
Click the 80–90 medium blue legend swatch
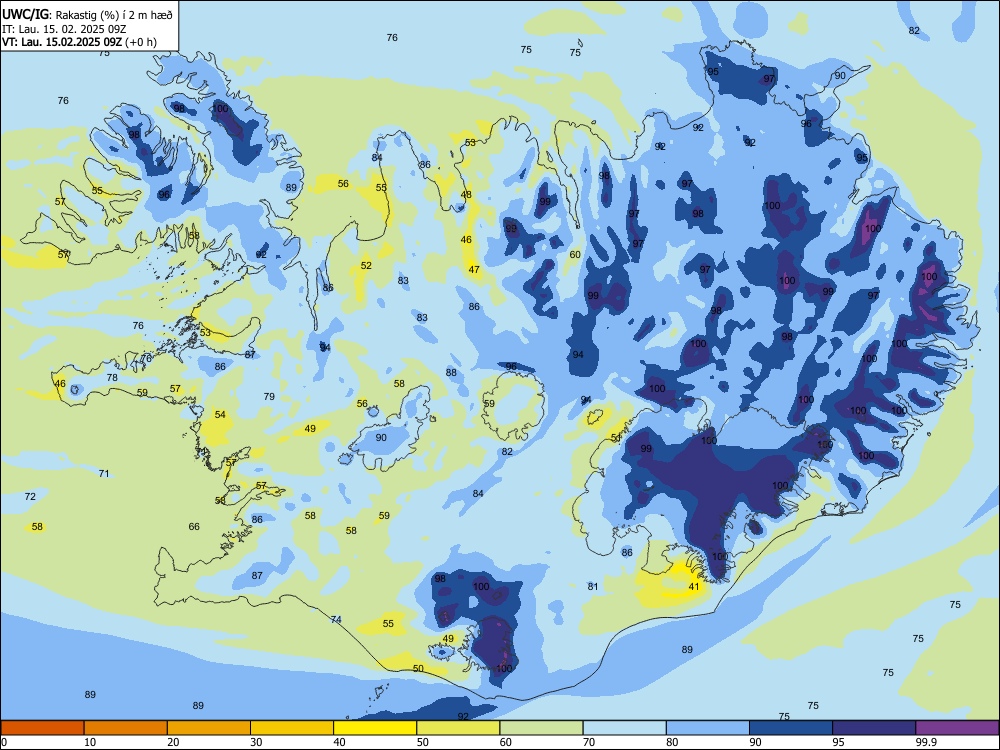(708, 728)
